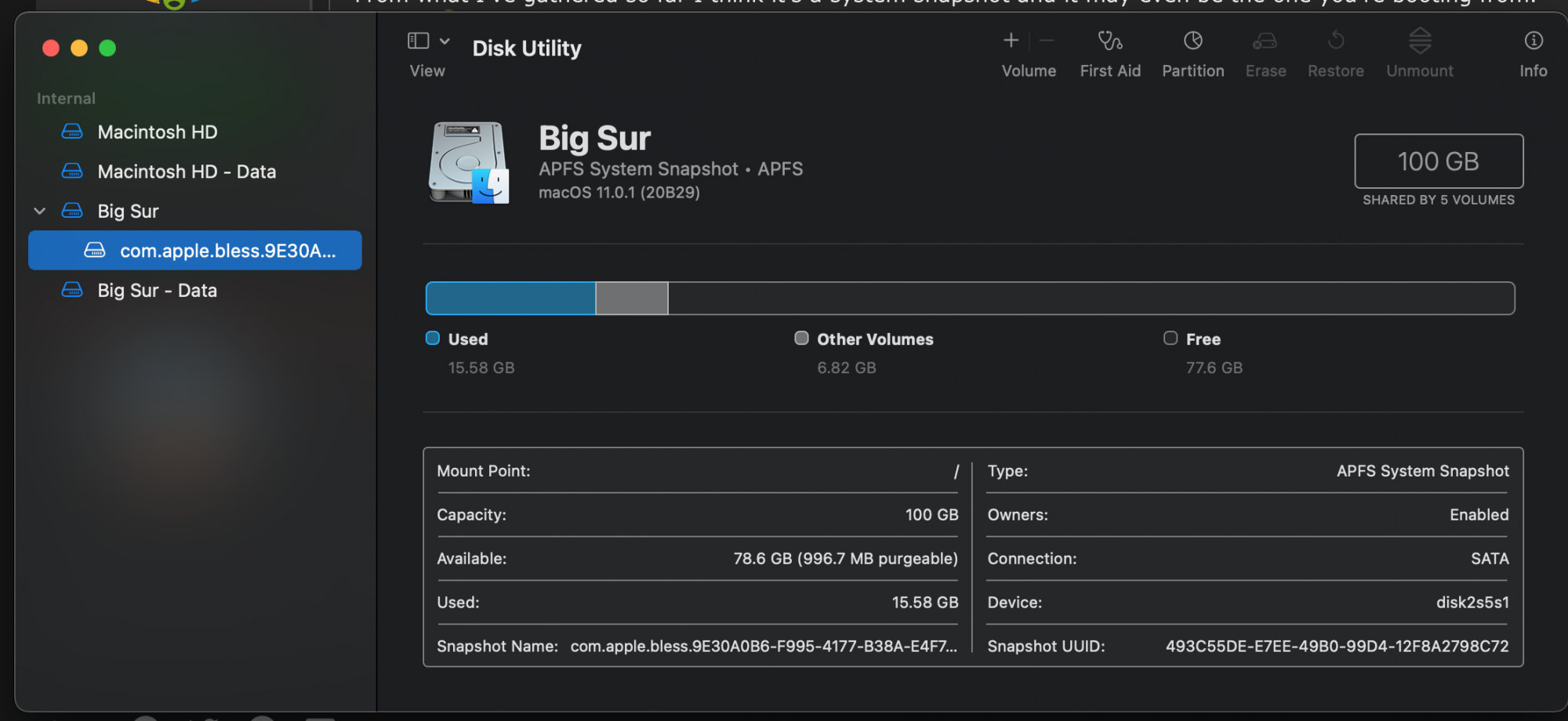Click Big Sur - Data drive icon
Image resolution: width=1568 pixels, height=721 pixels.
pos(72,290)
